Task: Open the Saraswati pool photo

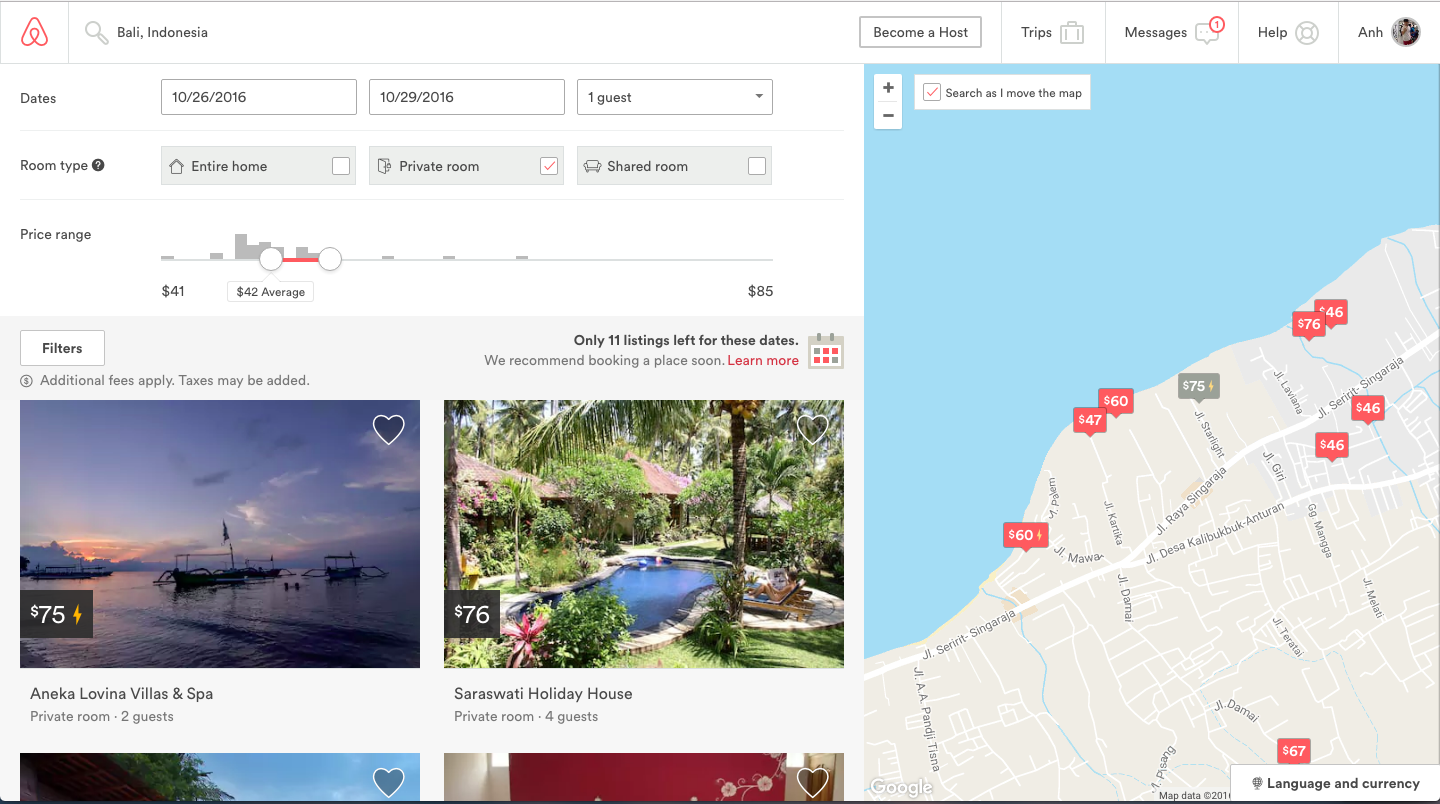Action: pyautogui.click(x=644, y=534)
